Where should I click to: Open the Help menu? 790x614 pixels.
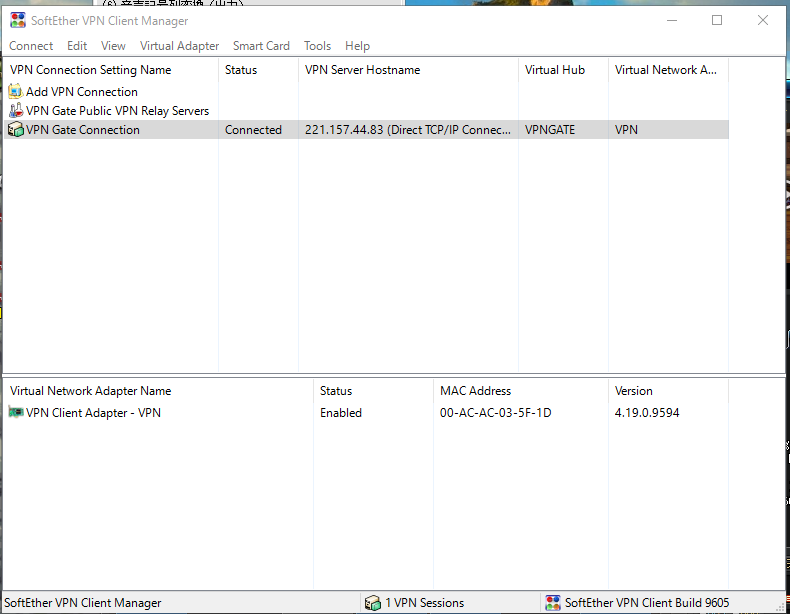(357, 46)
